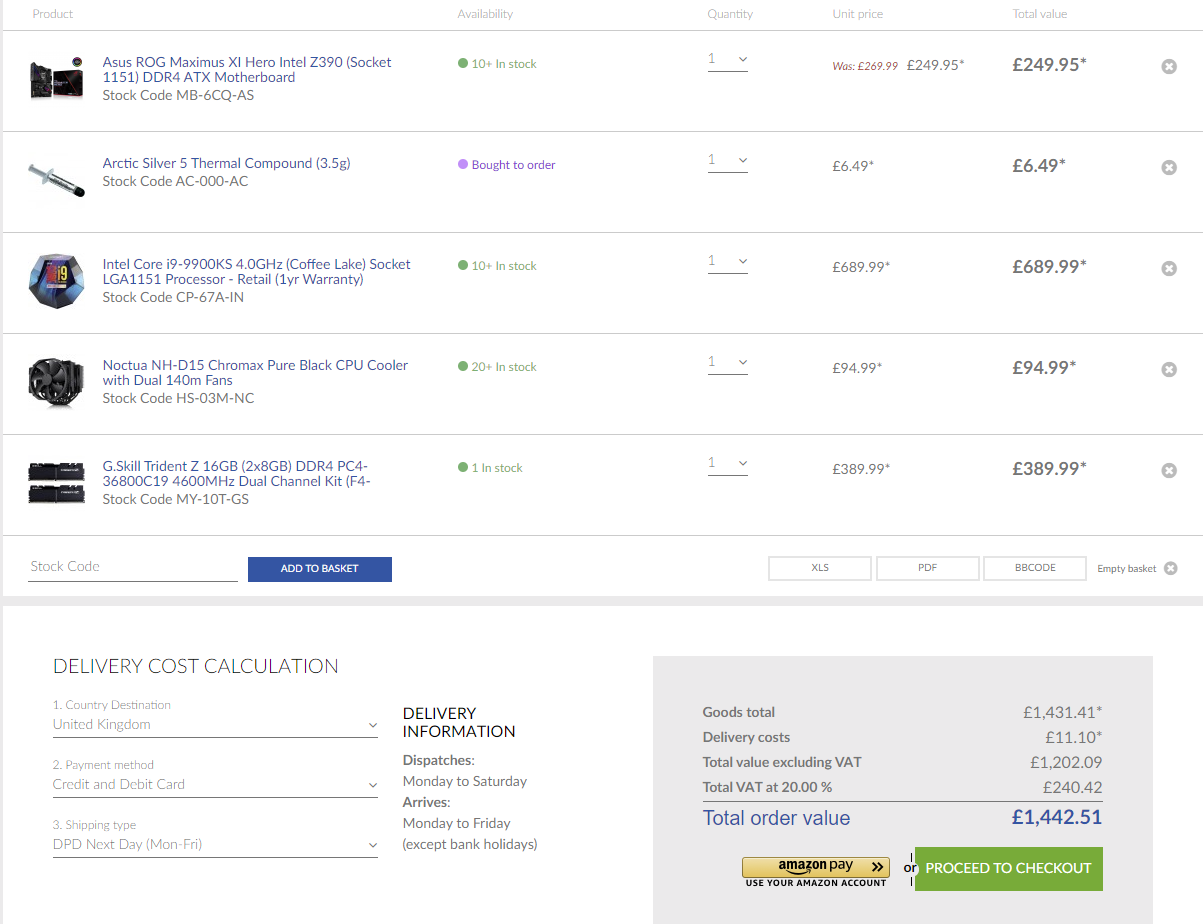The height and width of the screenshot is (924, 1203).
Task: Open the G.Skill Trident Z 16GB product link
Action: 236,474
